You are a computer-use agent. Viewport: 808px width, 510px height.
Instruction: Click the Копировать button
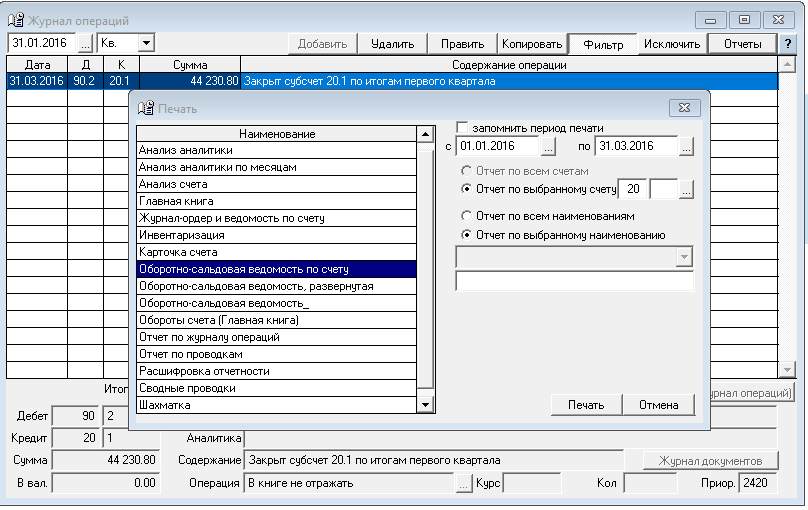click(532, 44)
